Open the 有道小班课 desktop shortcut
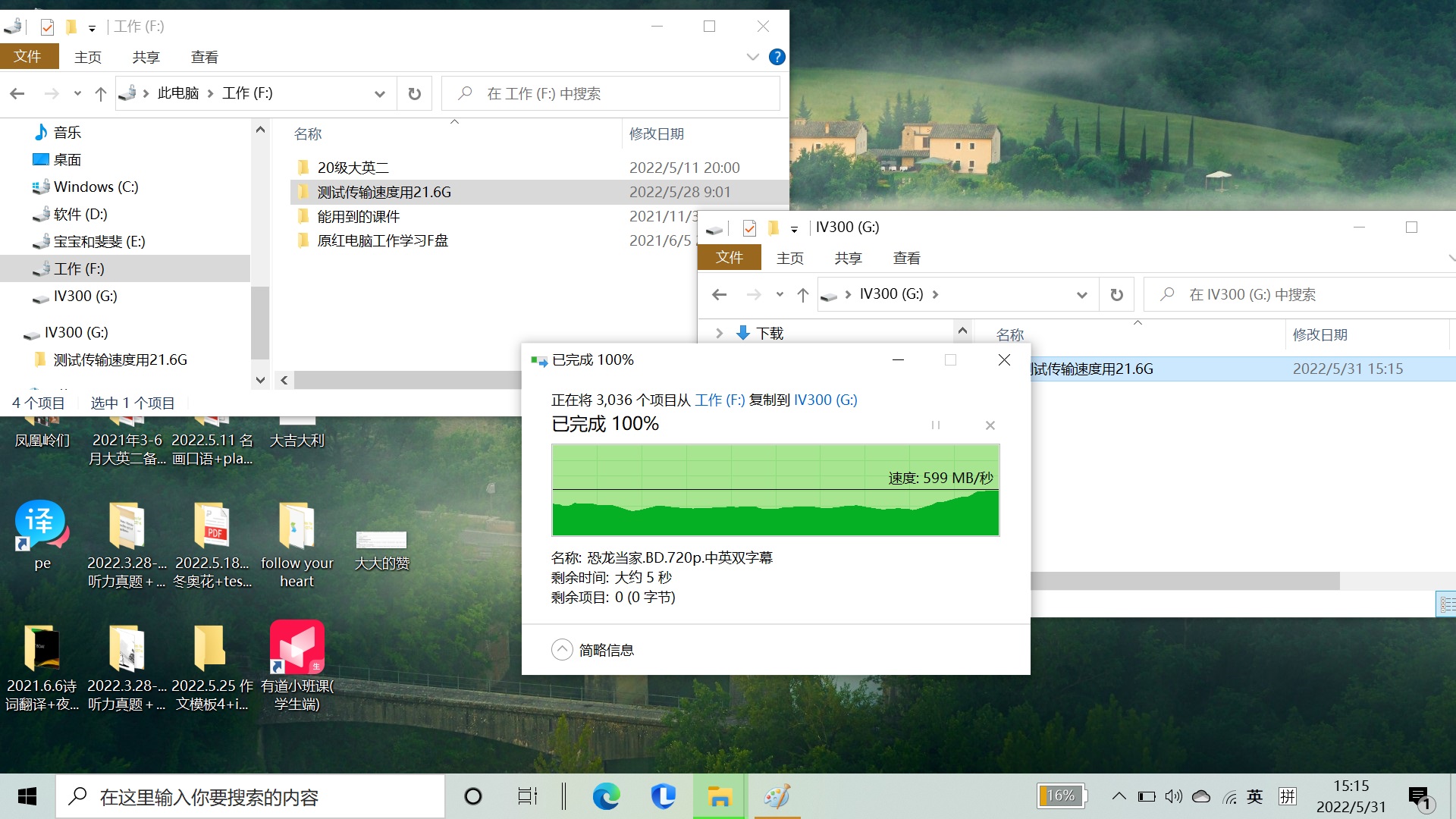The height and width of the screenshot is (819, 1456). click(x=297, y=667)
